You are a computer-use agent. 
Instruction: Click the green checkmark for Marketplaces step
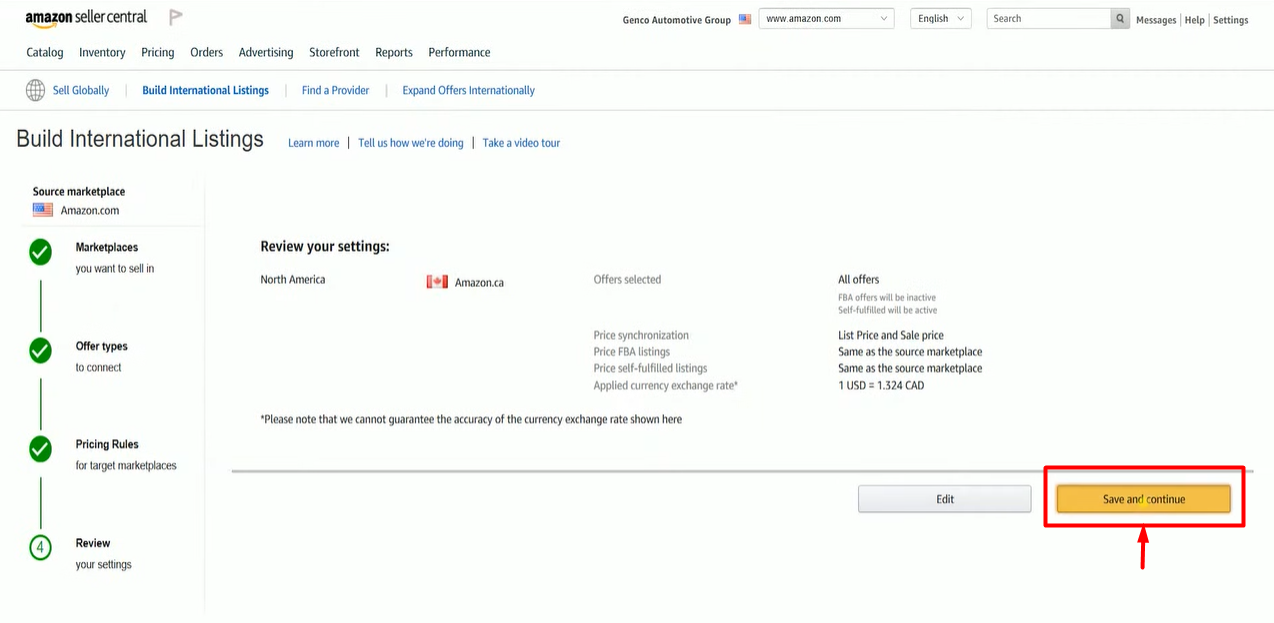[x=40, y=252]
